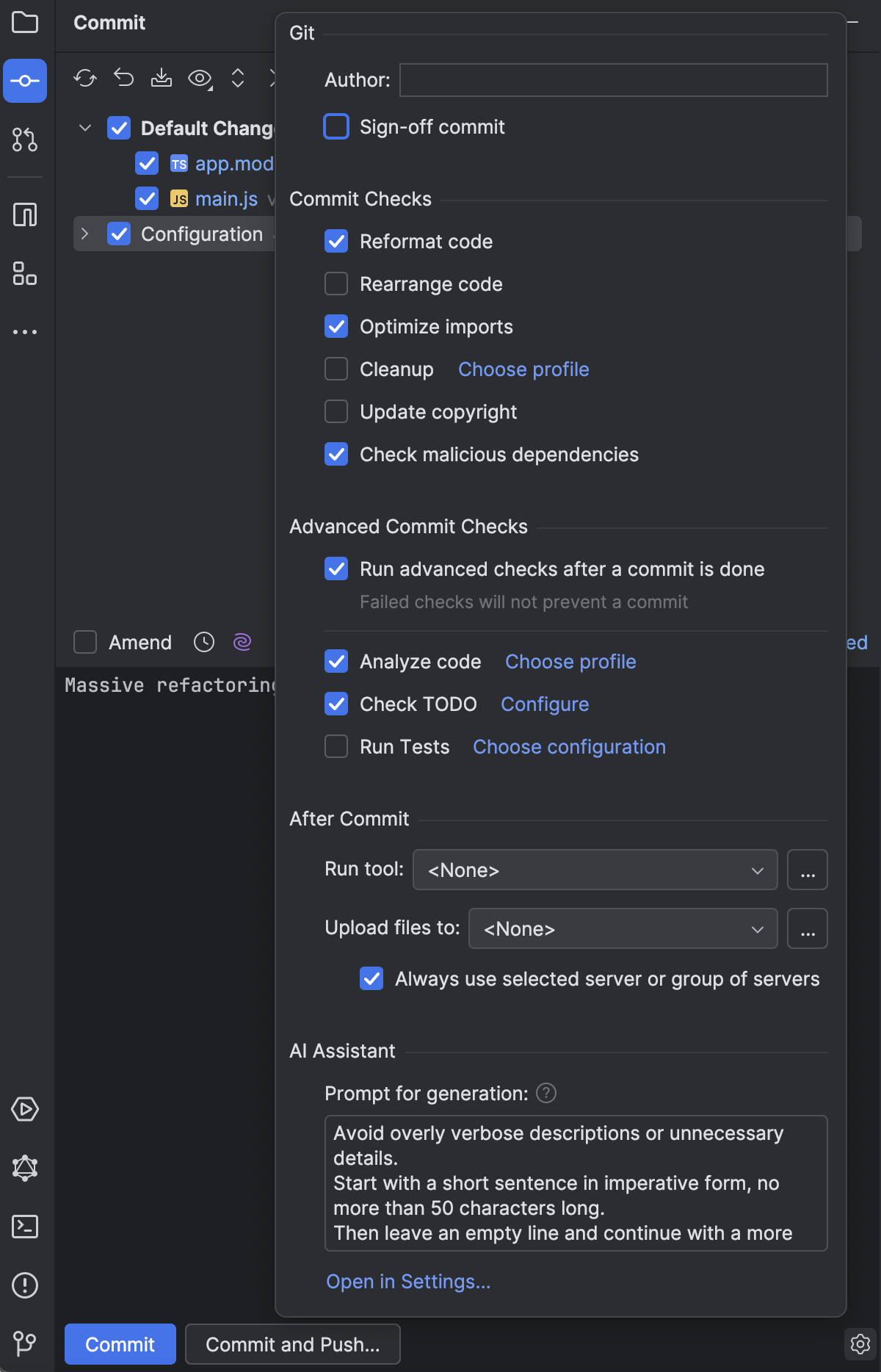Select the main.js file in changes

pos(226,199)
